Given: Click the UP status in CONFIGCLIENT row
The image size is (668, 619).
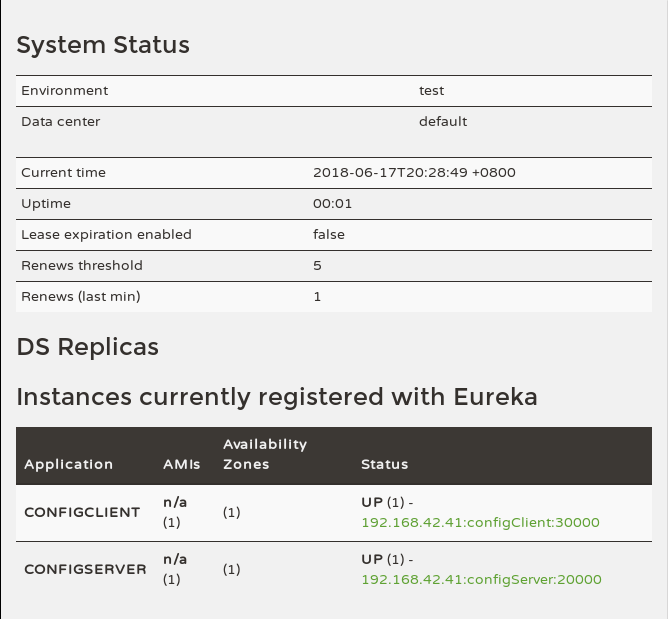Looking at the screenshot, I should point(372,502).
